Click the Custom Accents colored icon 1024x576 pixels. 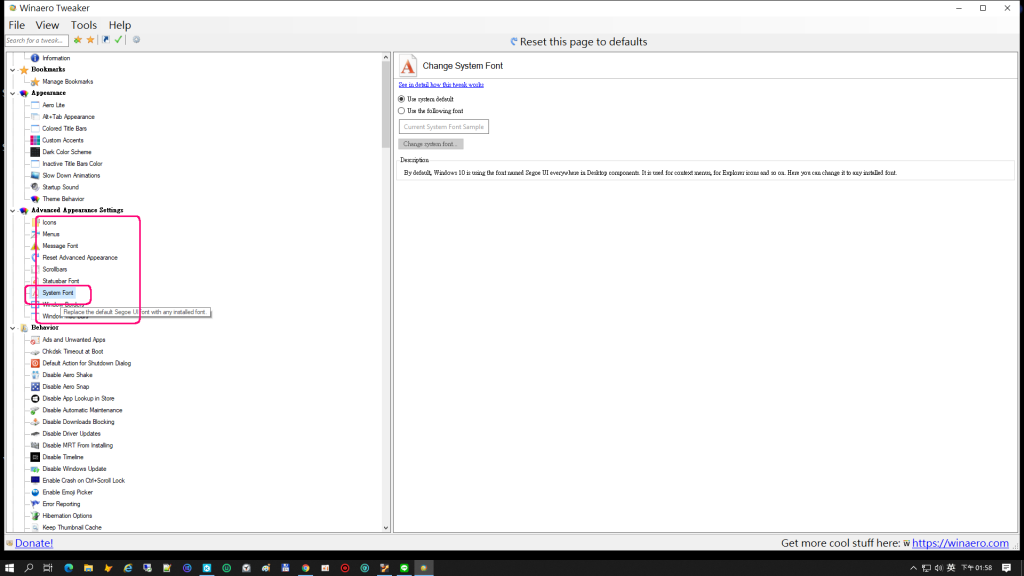[35, 140]
